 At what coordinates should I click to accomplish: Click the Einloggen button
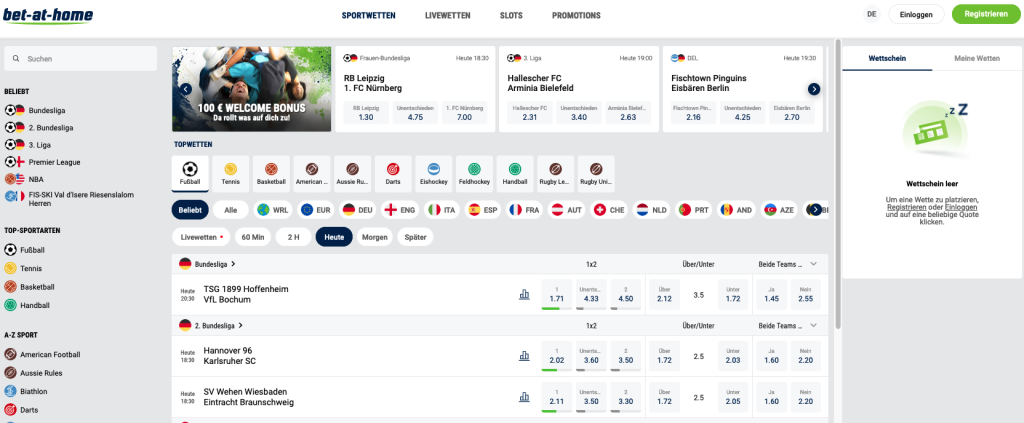coord(916,15)
